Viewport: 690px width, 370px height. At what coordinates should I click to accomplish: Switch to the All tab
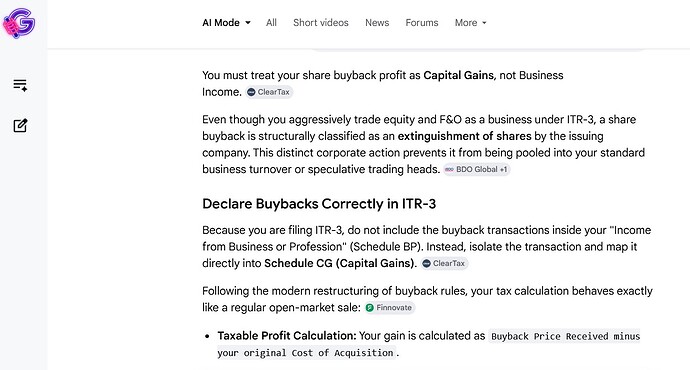pos(271,22)
